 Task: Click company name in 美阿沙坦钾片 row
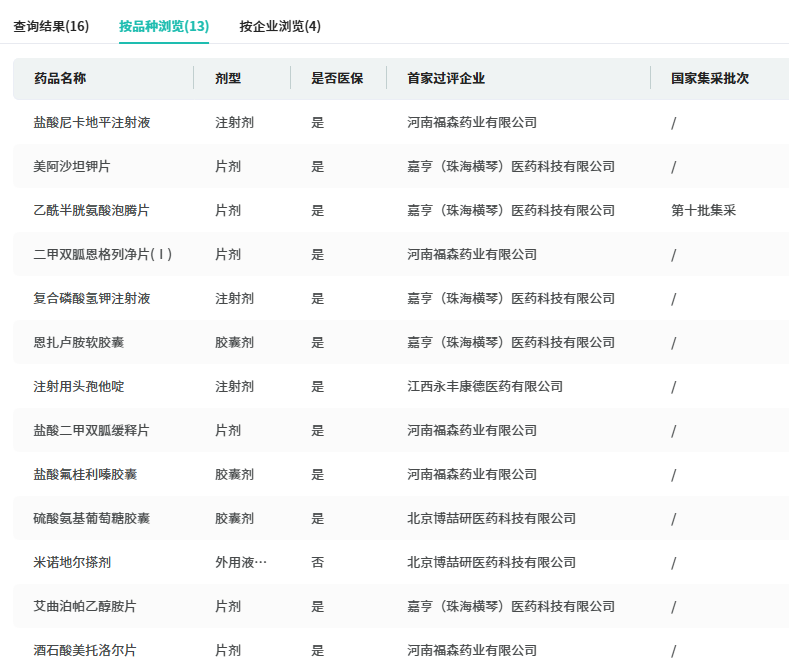[x=511, y=167]
